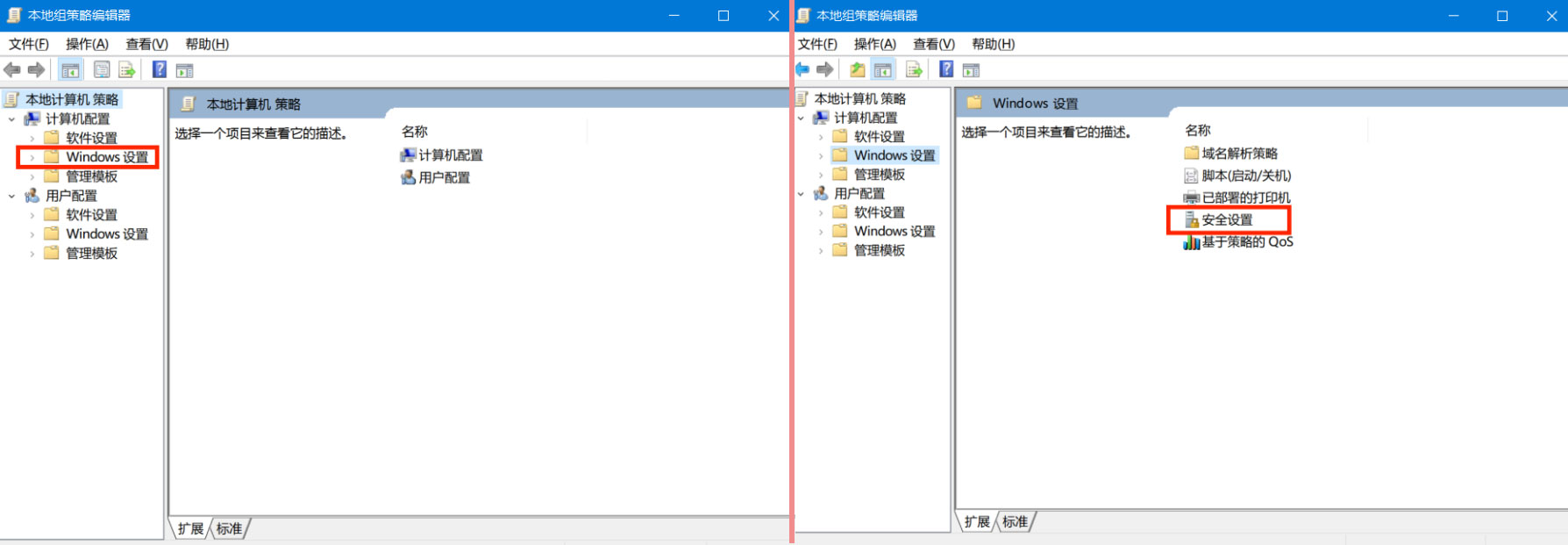This screenshot has width=1568, height=545.
Task: Select 管理模板 label under 计算机配置 in right tree
Action: 880,175
